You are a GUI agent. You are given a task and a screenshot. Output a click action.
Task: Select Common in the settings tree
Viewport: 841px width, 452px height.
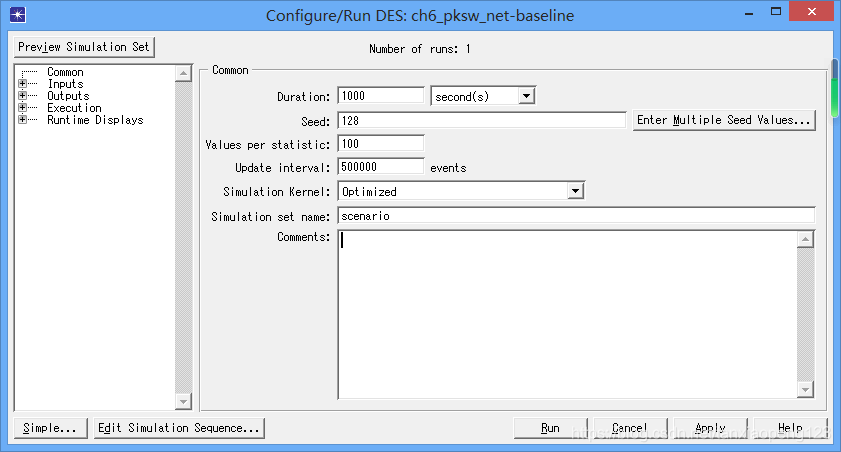click(x=65, y=72)
